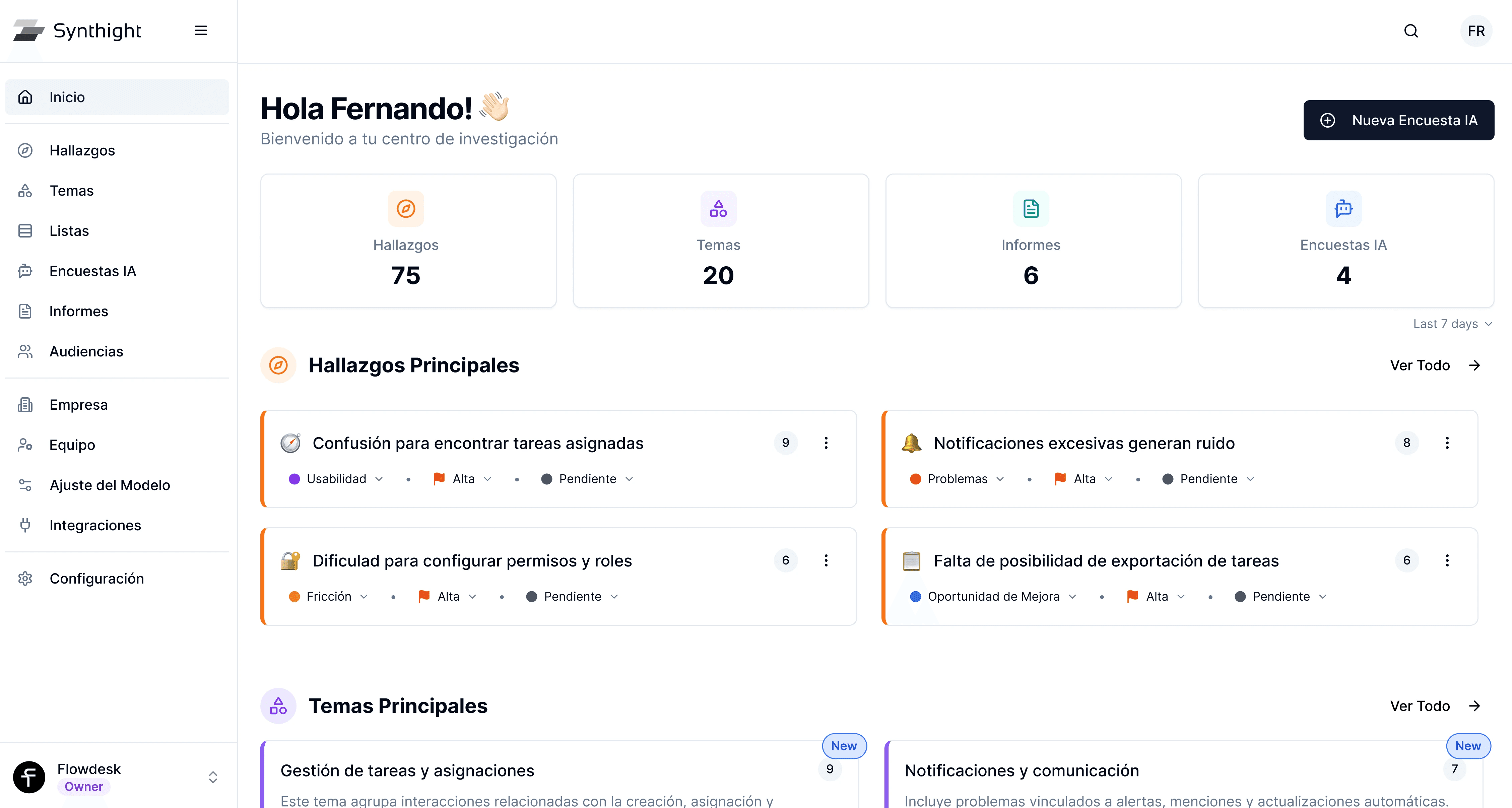Open Encuestas IA from the sidebar
The width and height of the screenshot is (1512, 808).
coord(92,271)
